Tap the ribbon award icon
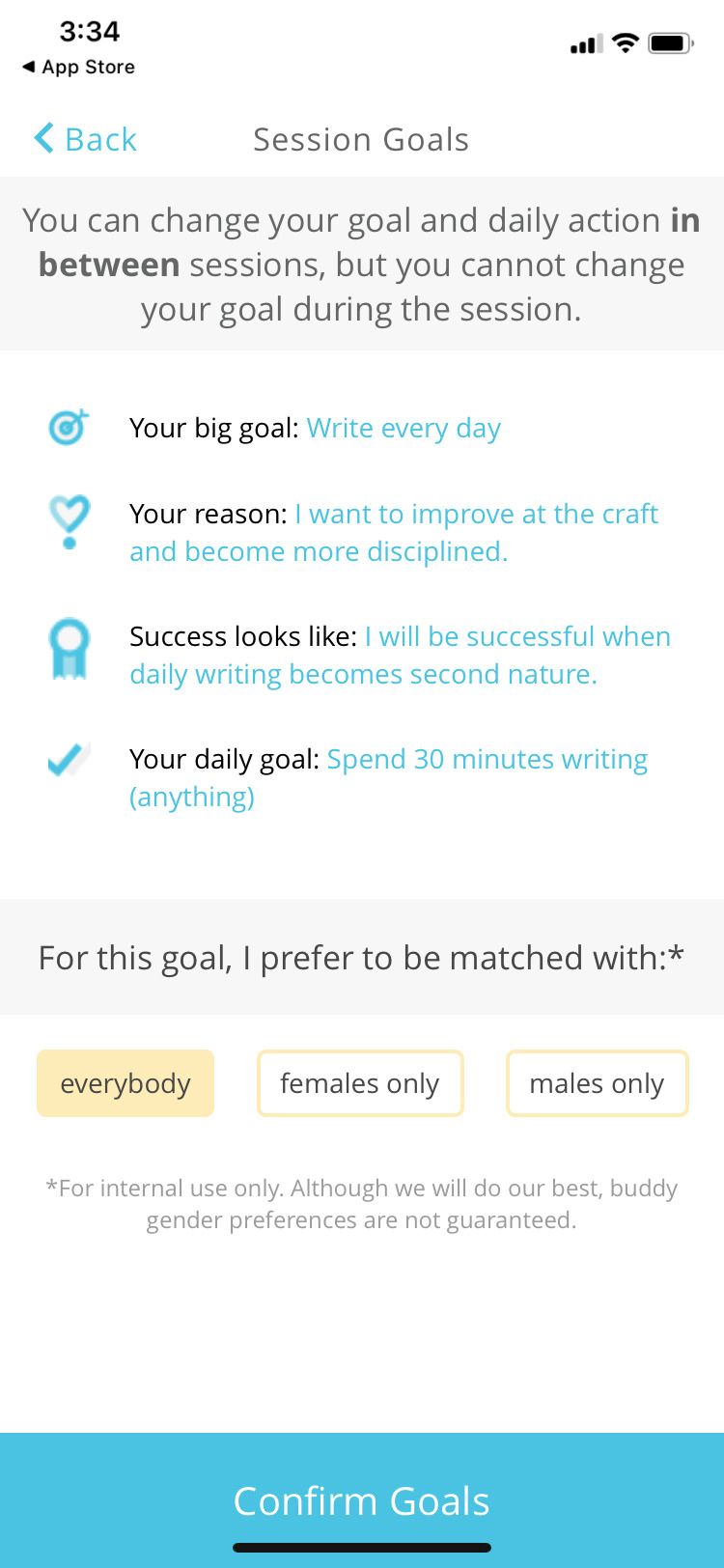This screenshot has height=1568, width=724. (x=69, y=648)
